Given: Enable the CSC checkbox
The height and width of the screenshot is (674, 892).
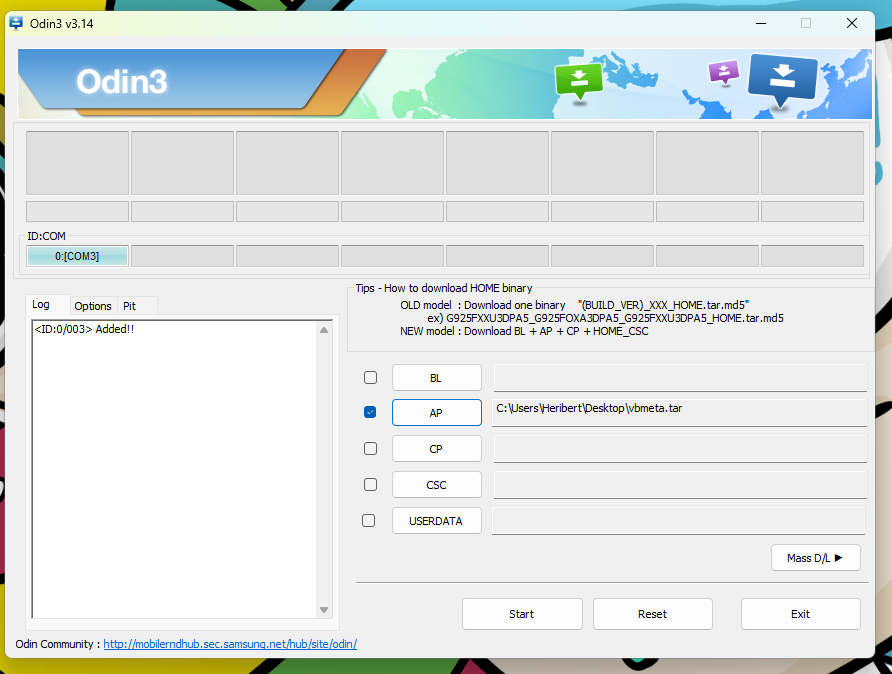Looking at the screenshot, I should tap(370, 485).
